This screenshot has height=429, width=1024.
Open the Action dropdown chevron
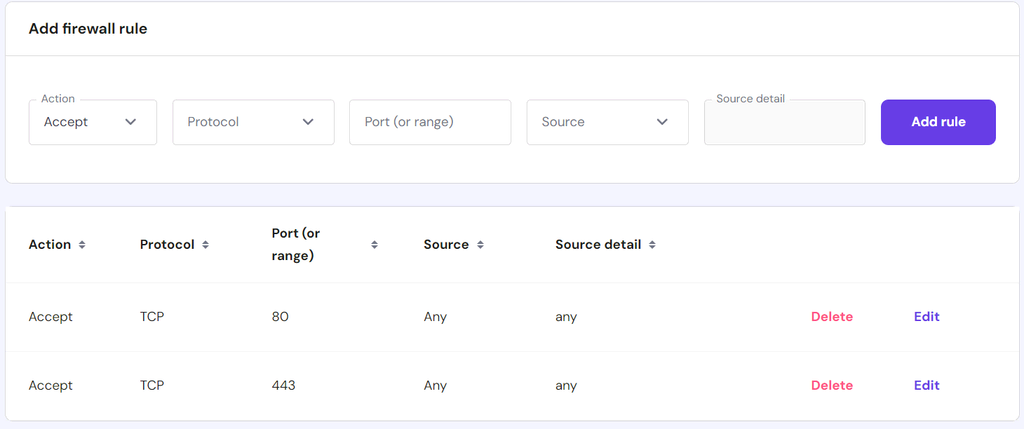click(131, 122)
